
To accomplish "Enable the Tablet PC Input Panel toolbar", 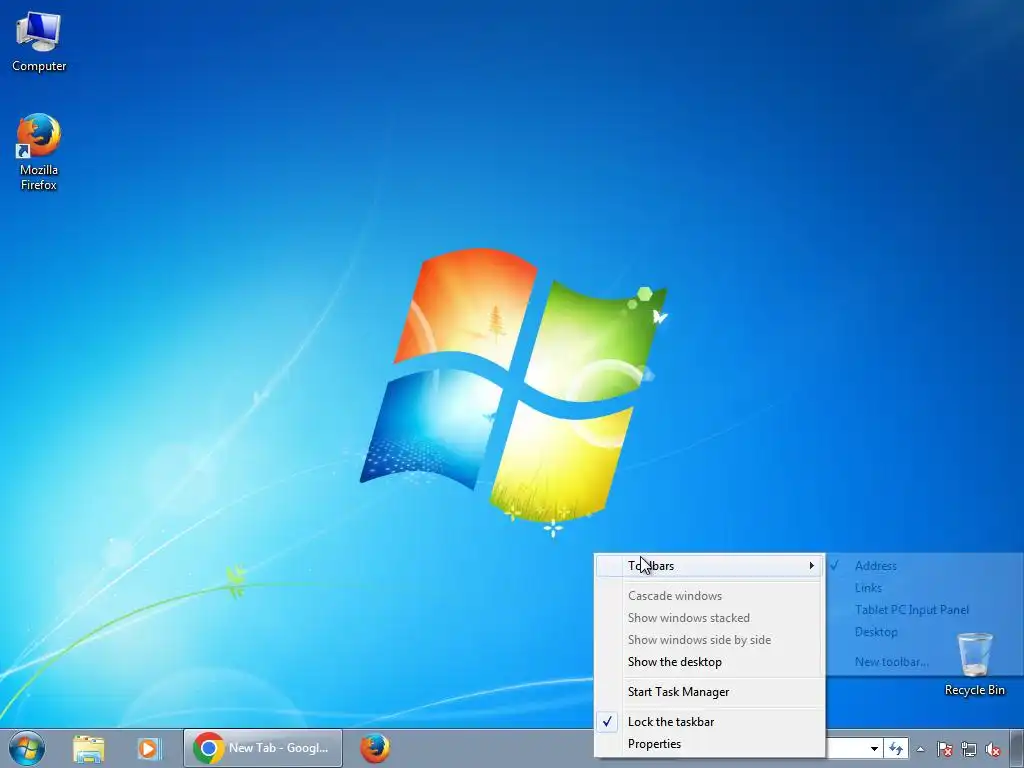I will pos(925,610).
